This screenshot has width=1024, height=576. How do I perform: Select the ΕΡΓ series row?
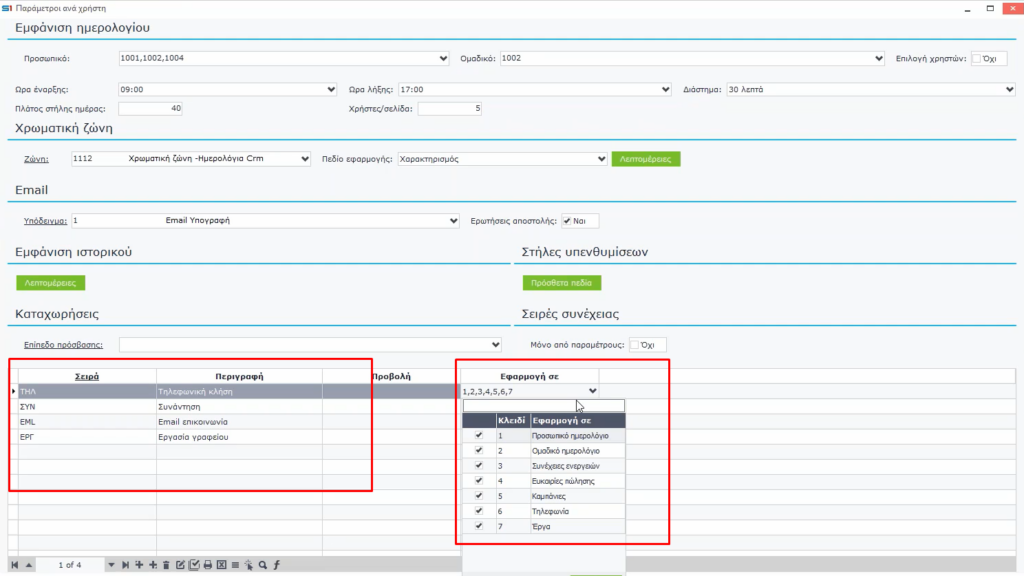pyautogui.click(x=87, y=437)
